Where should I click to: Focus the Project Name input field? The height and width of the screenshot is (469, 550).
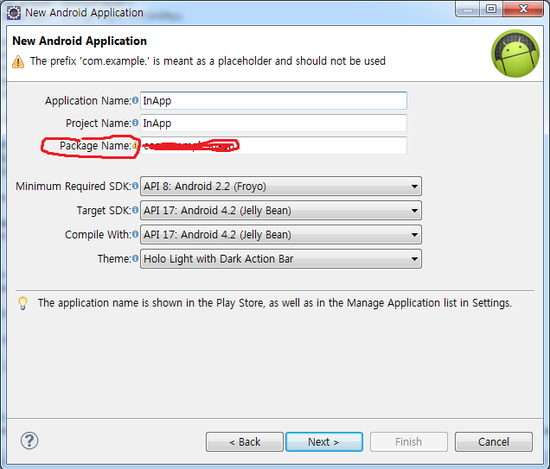click(274, 123)
